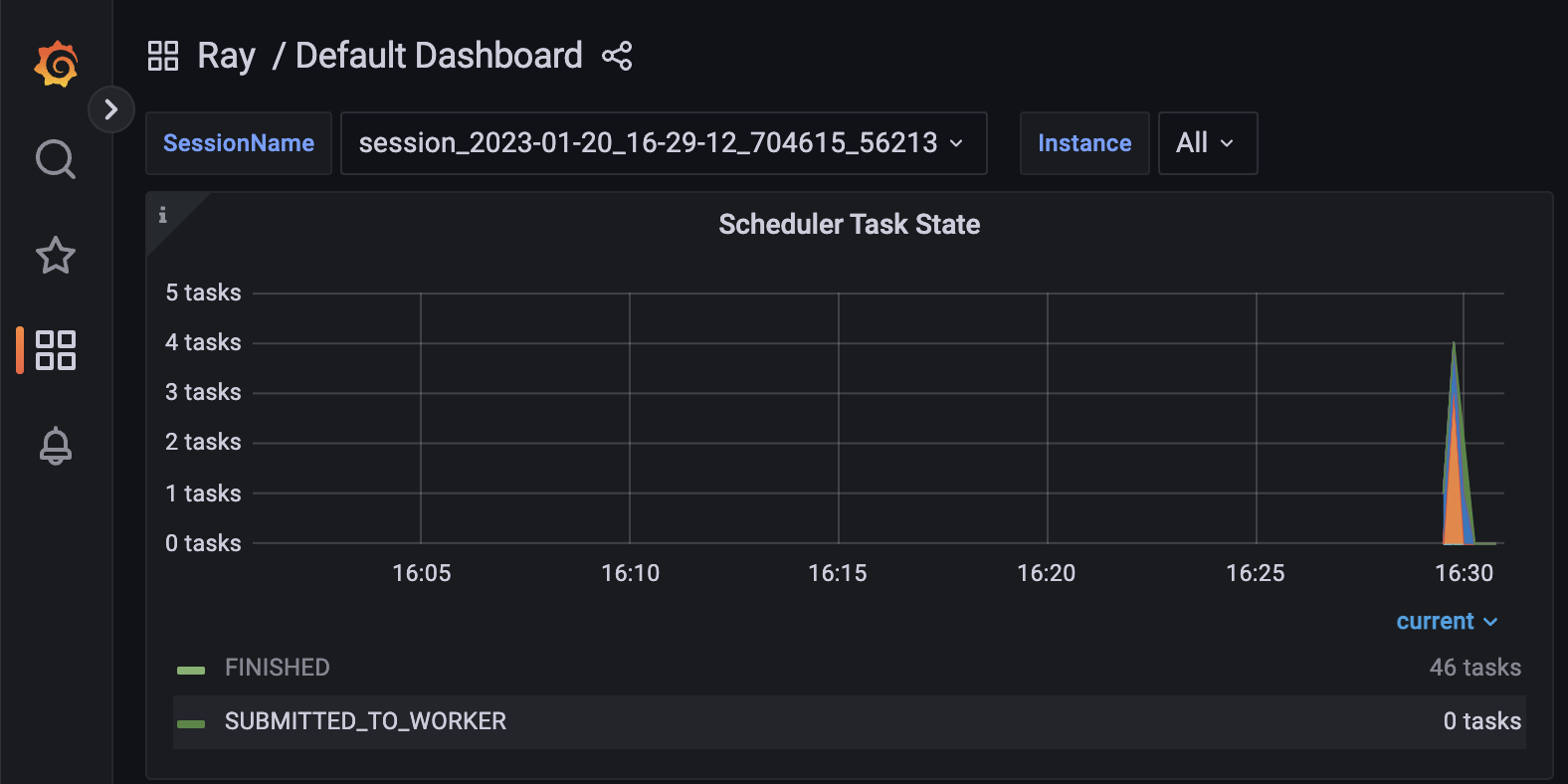The width and height of the screenshot is (1568, 784).
Task: Expand the sidebar with arrow button
Action: pyautogui.click(x=111, y=109)
